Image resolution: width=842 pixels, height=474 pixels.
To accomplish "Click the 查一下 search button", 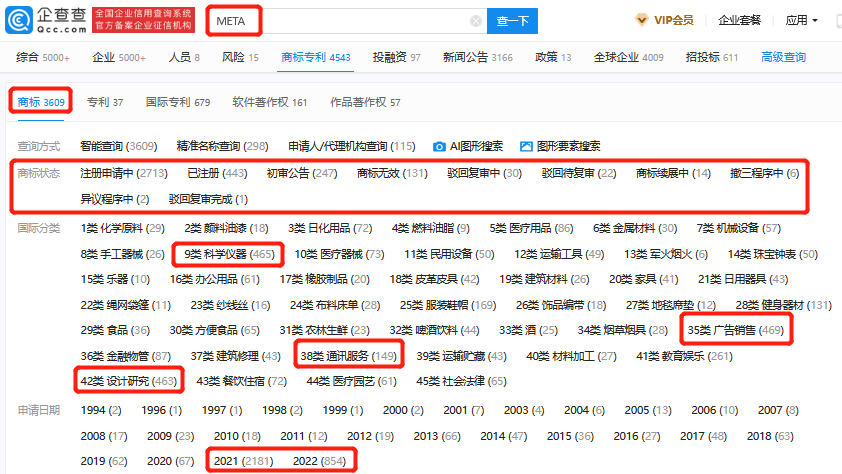I will [512, 21].
